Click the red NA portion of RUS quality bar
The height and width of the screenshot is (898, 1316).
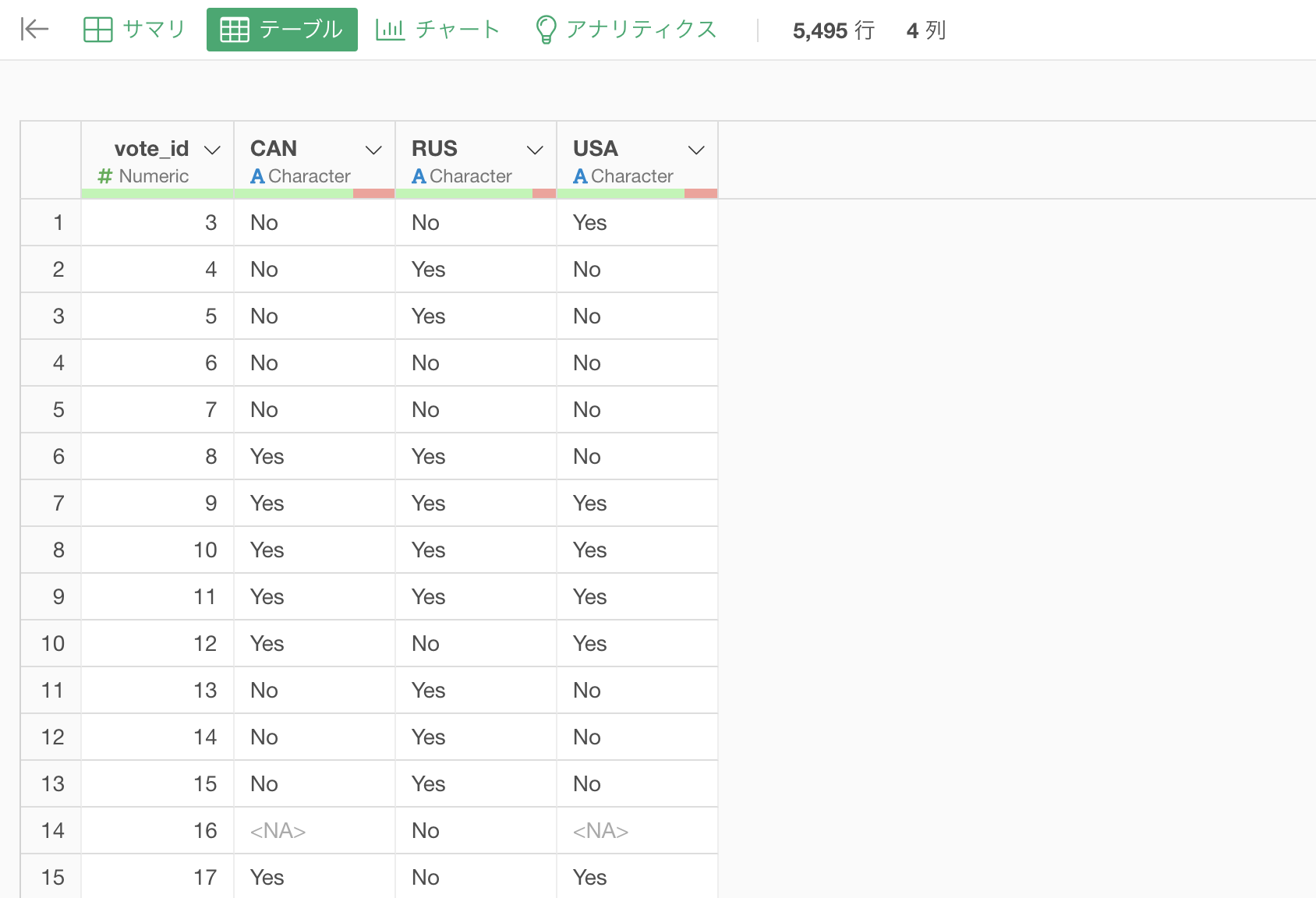[544, 193]
